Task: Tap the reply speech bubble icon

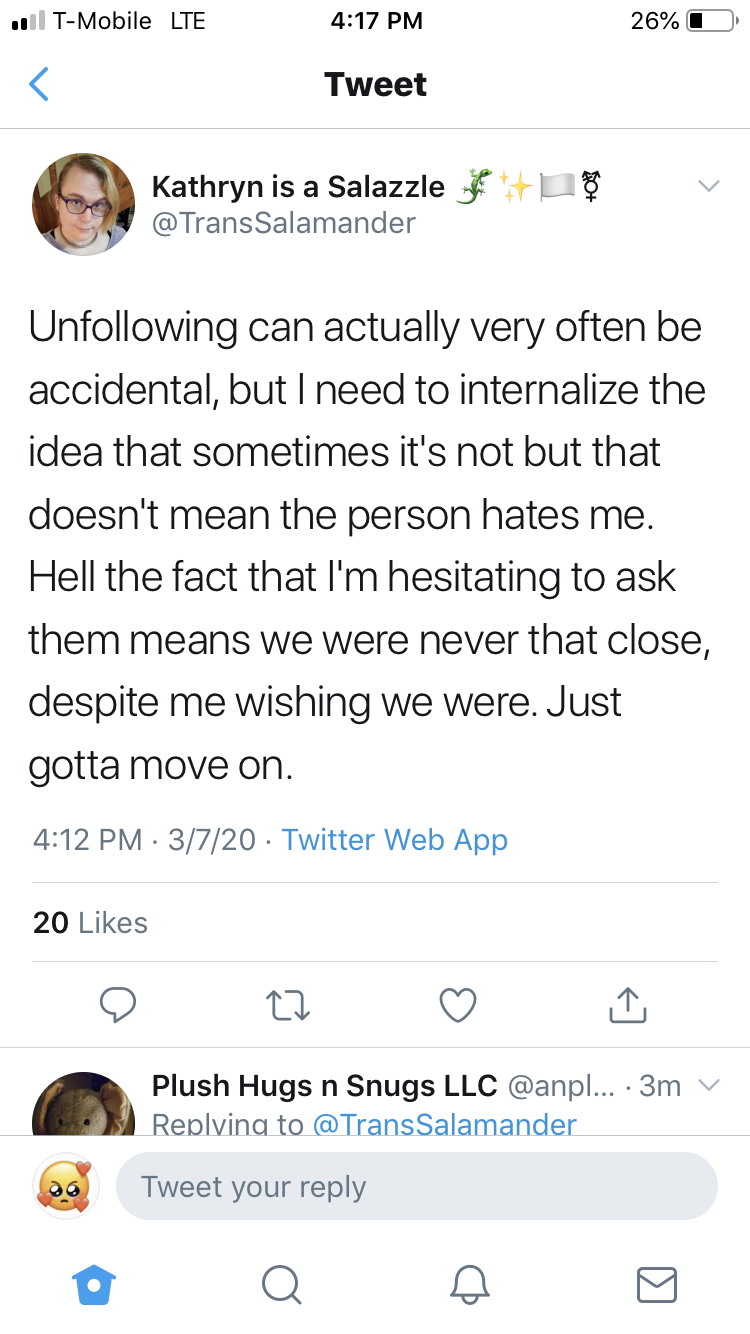Action: pos(118,1005)
